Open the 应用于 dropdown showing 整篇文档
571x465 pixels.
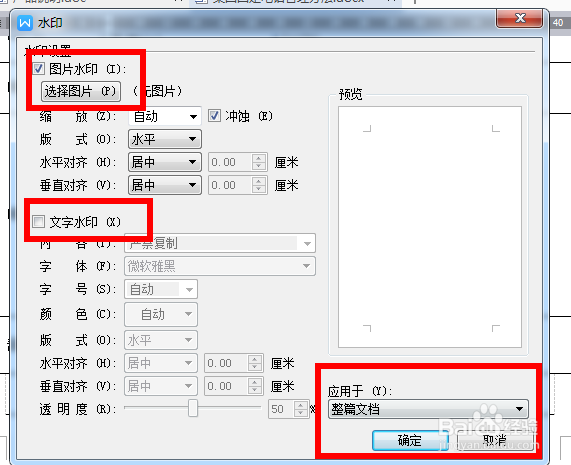click(x=428, y=409)
